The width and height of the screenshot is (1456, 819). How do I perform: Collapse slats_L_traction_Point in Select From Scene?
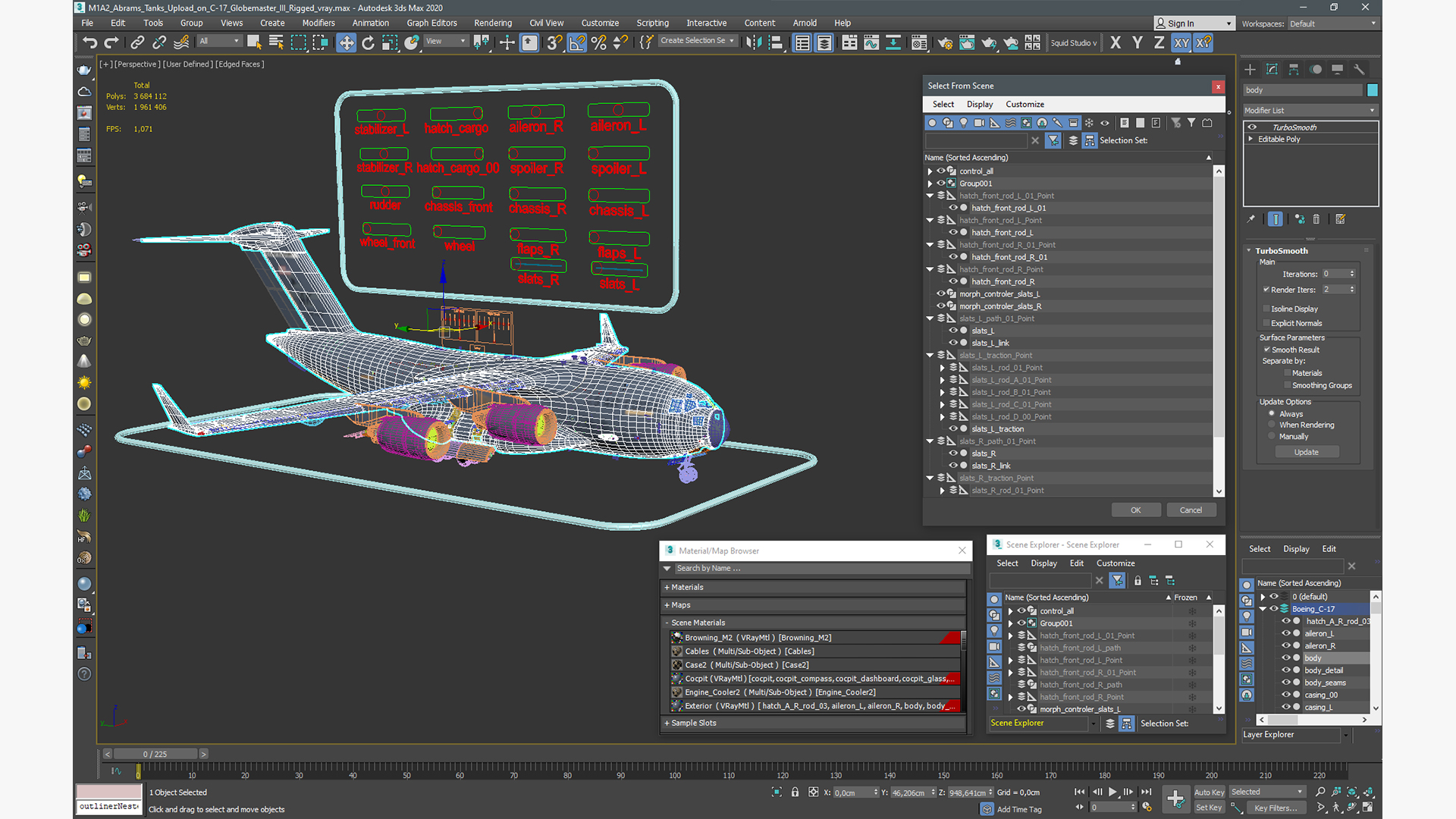[930, 355]
